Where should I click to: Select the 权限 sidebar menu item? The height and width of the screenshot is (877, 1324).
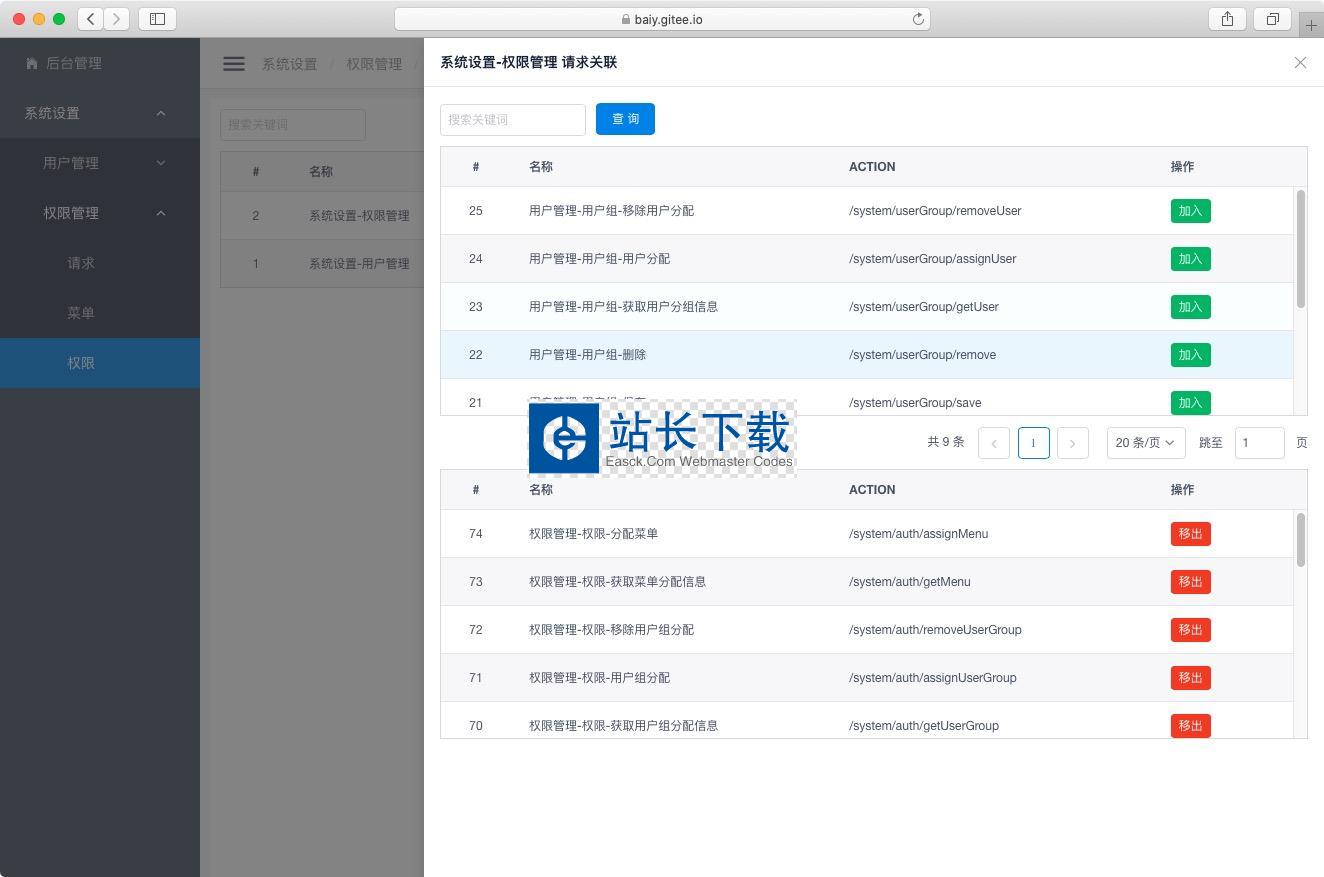coord(100,363)
